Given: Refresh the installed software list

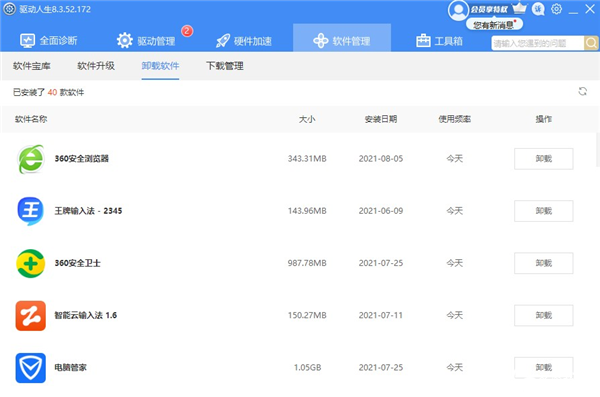Looking at the screenshot, I should [x=582, y=91].
